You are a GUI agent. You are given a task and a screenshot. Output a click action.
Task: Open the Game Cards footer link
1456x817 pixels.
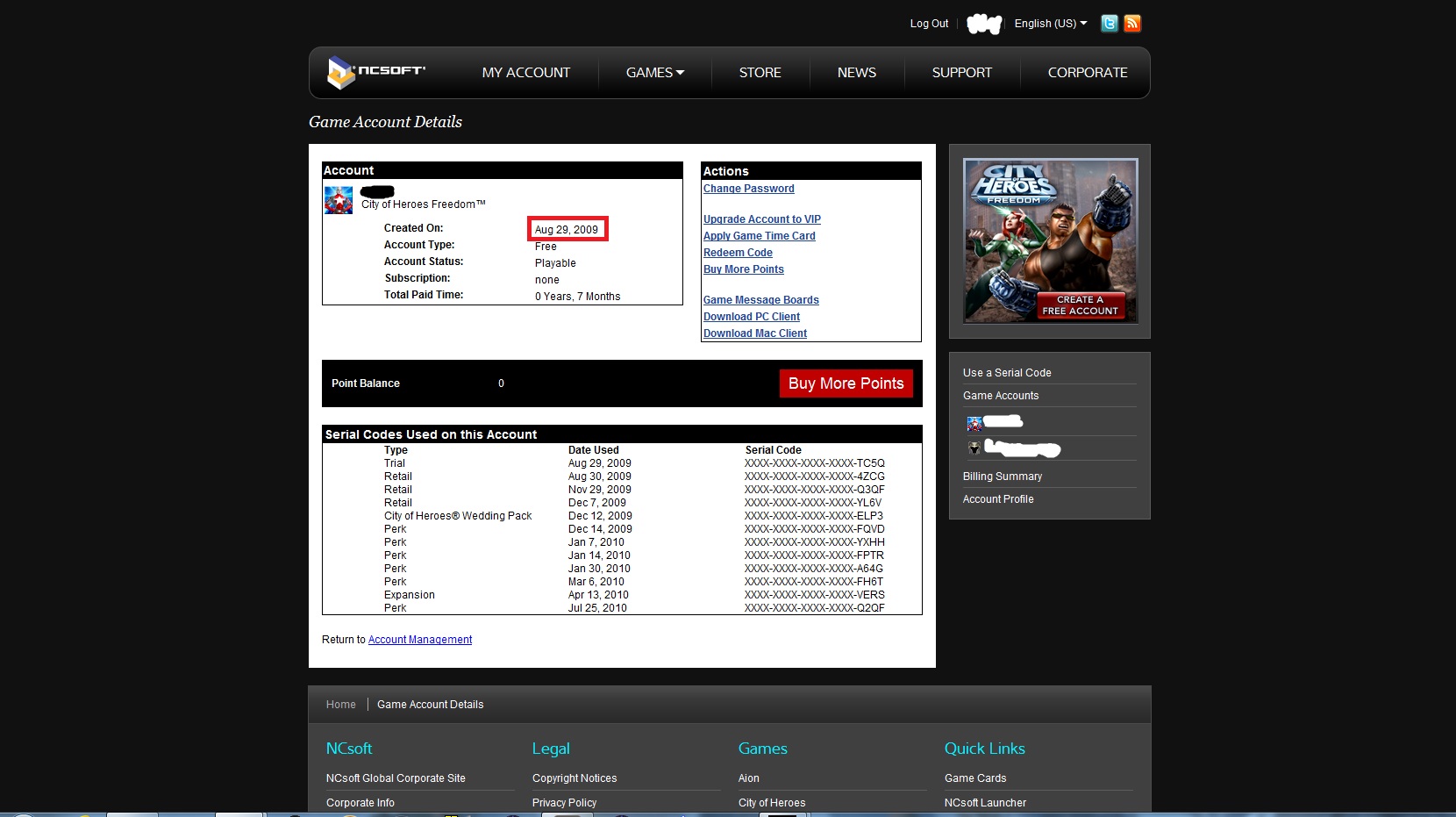tap(975, 778)
